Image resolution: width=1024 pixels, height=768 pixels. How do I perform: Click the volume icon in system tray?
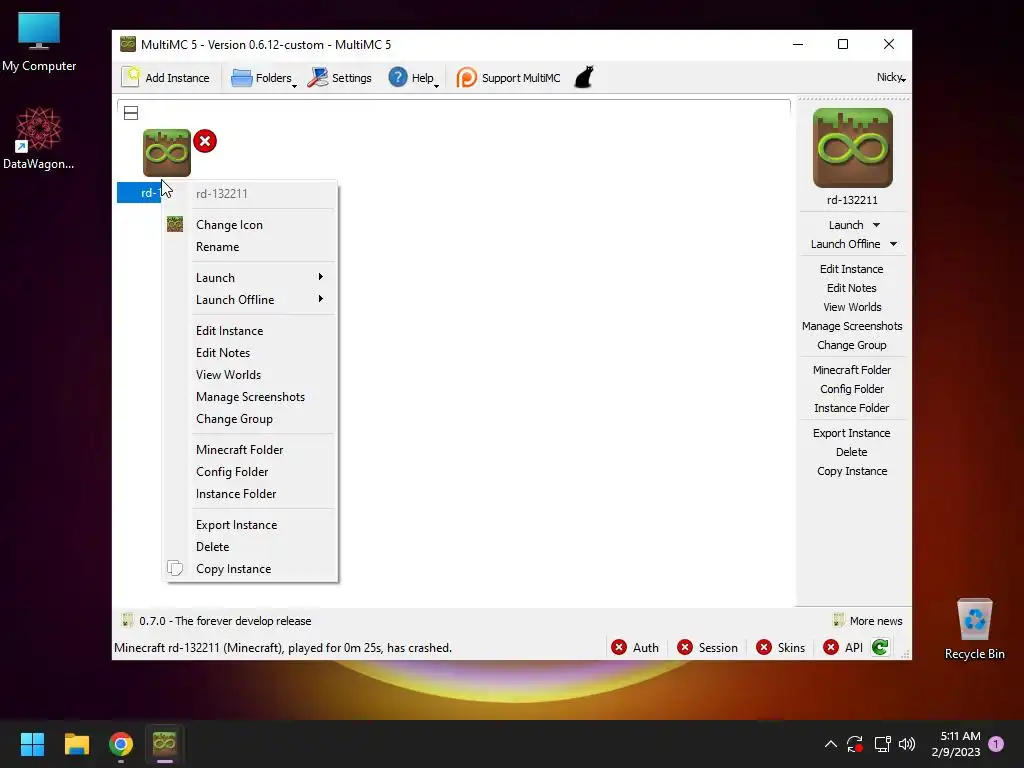click(x=907, y=744)
